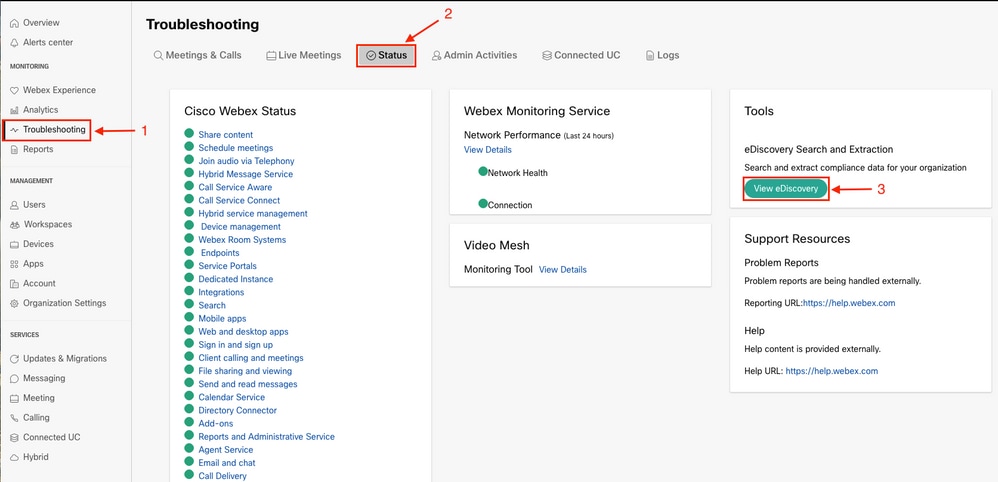Click the person icon on Admin Activities tab

(437, 56)
